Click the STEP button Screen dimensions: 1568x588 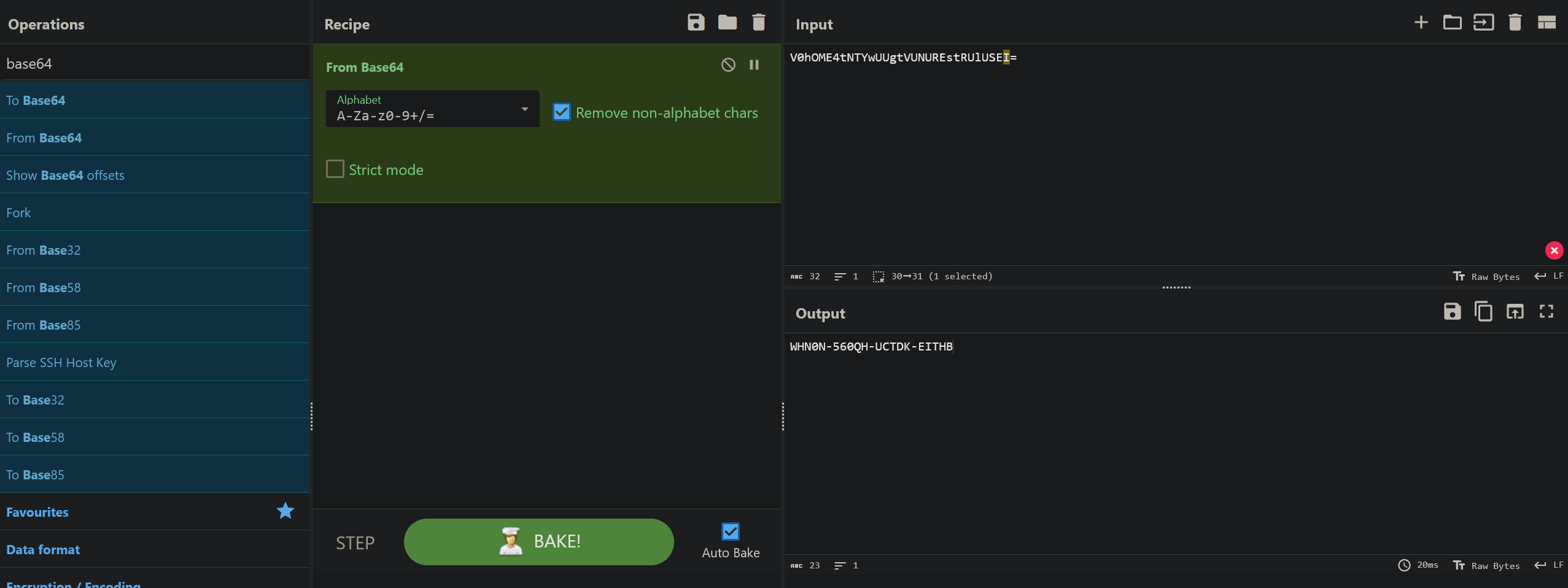(x=355, y=542)
